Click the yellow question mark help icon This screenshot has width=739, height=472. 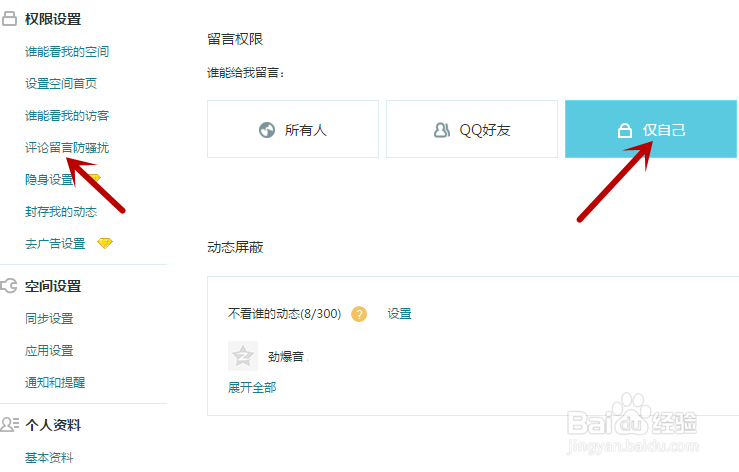359,314
